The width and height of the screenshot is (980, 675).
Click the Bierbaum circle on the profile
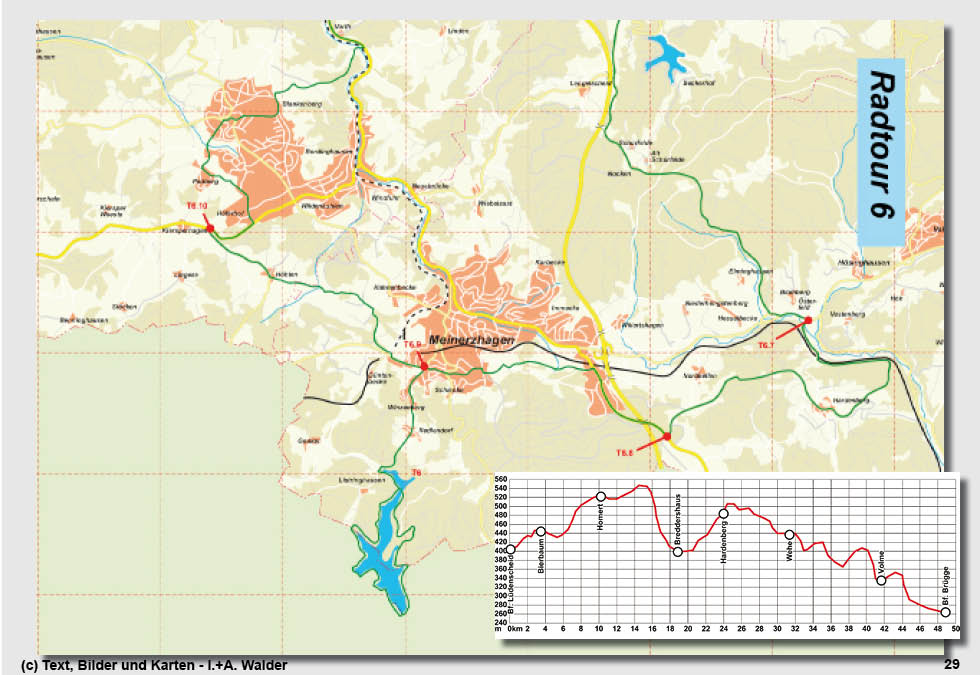540,531
